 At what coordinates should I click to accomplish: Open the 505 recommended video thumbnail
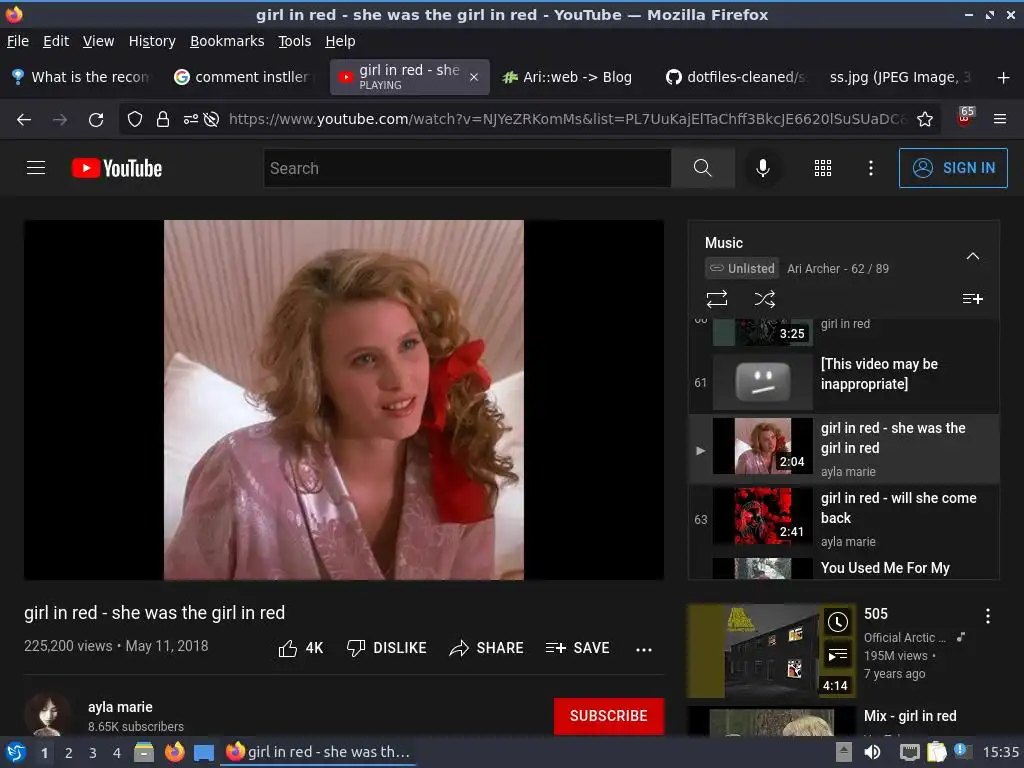pos(771,650)
